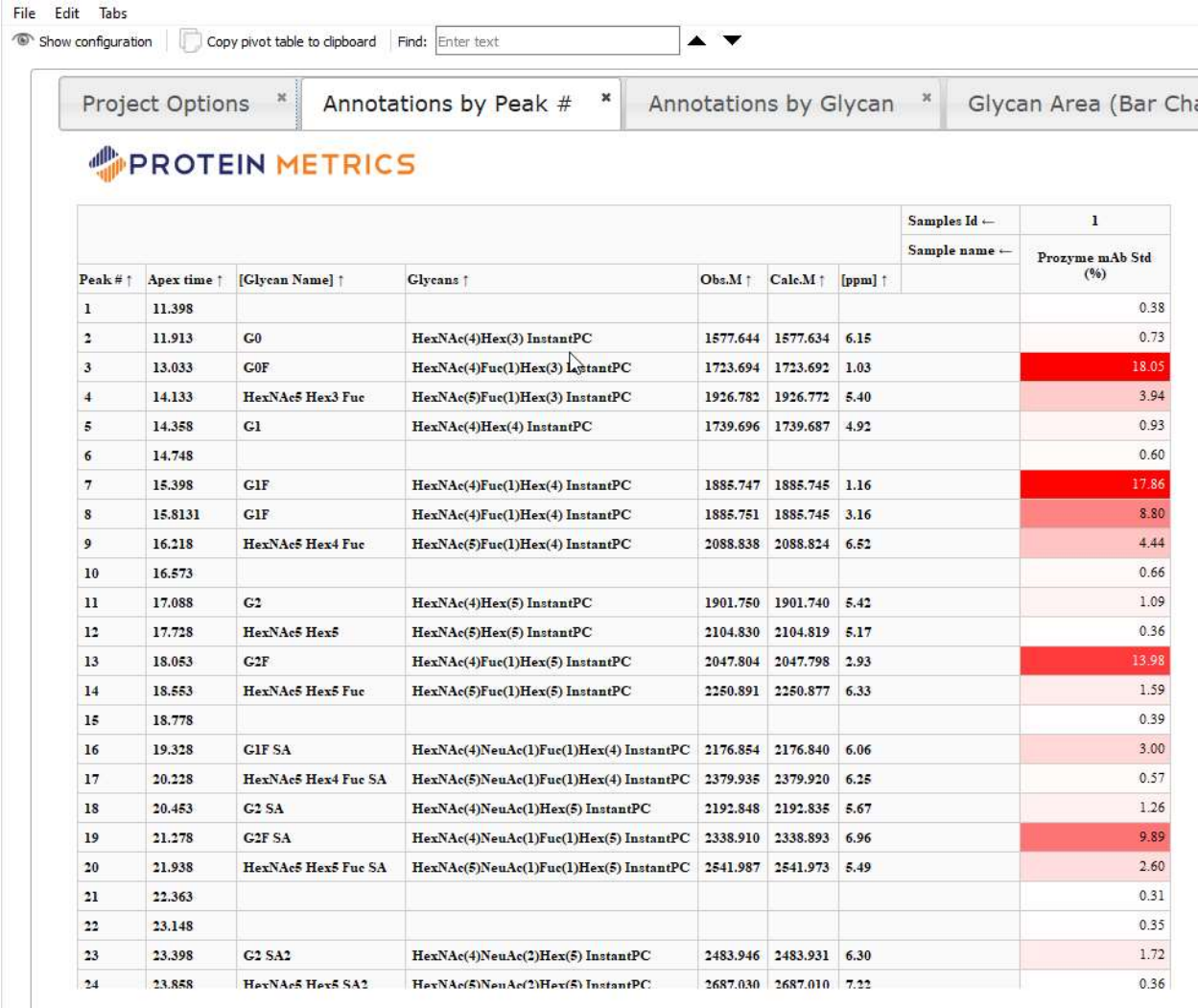
Task: Open the File menu
Action: coord(24,13)
